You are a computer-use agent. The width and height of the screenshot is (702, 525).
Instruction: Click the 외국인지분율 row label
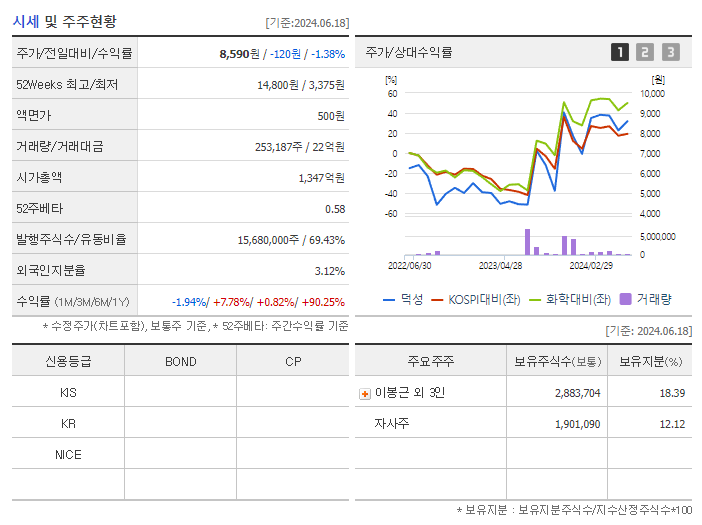click(51, 270)
